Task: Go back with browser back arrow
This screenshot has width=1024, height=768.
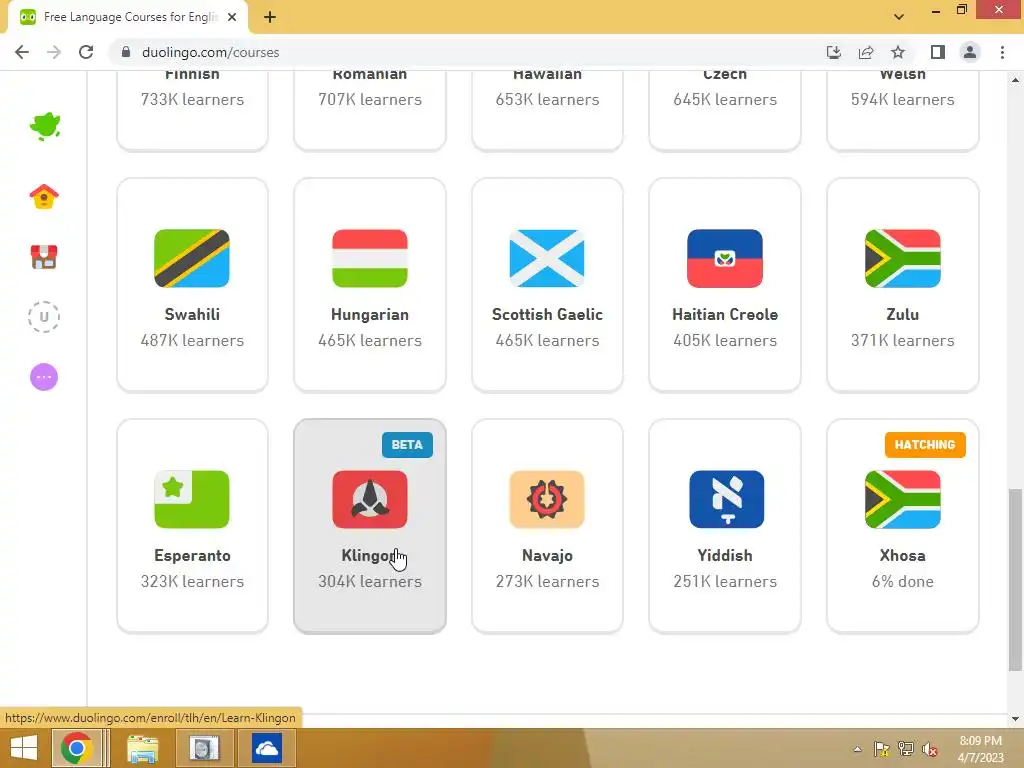Action: click(22, 52)
